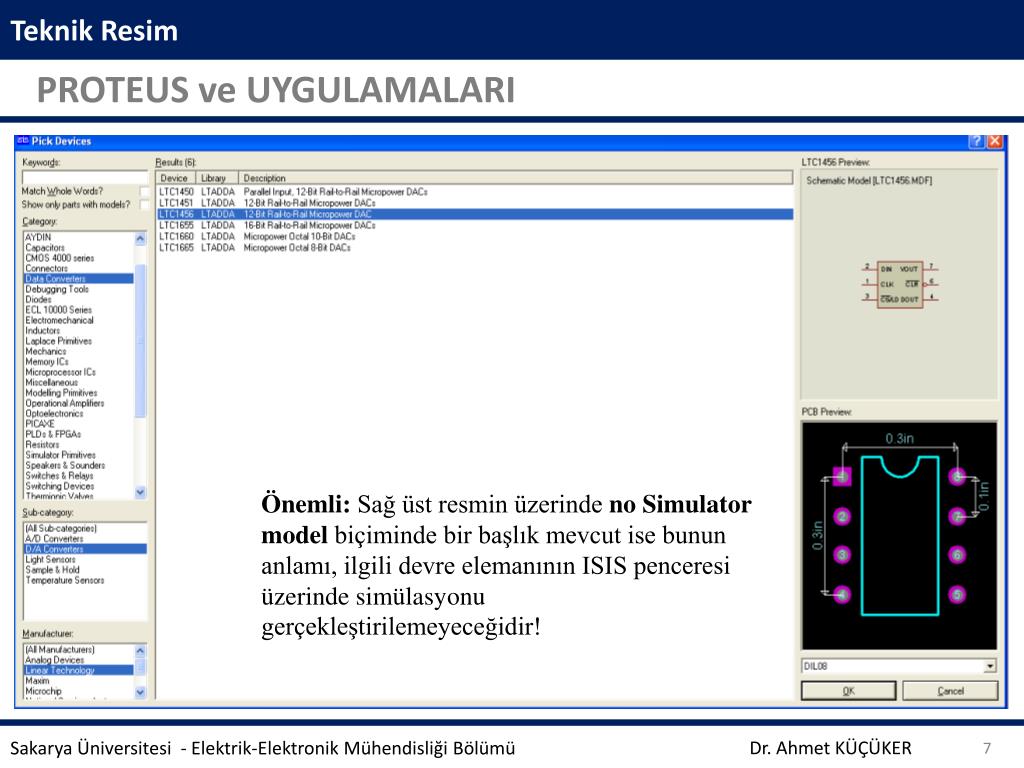Screen dimensions: 1024x768
Task: Select ECL 10000 Series category
Action: coord(78,310)
